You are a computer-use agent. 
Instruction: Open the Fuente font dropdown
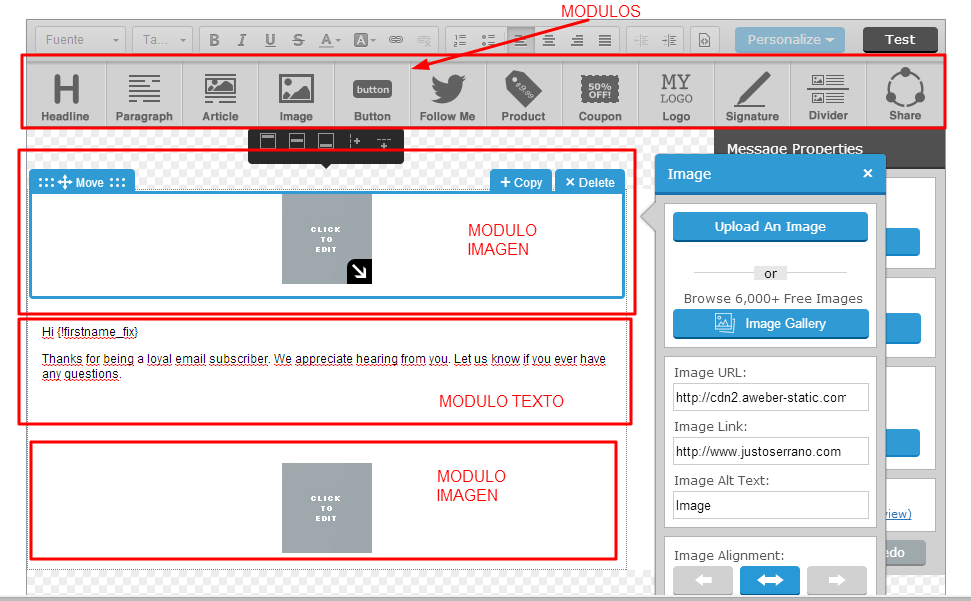pyautogui.click(x=81, y=40)
